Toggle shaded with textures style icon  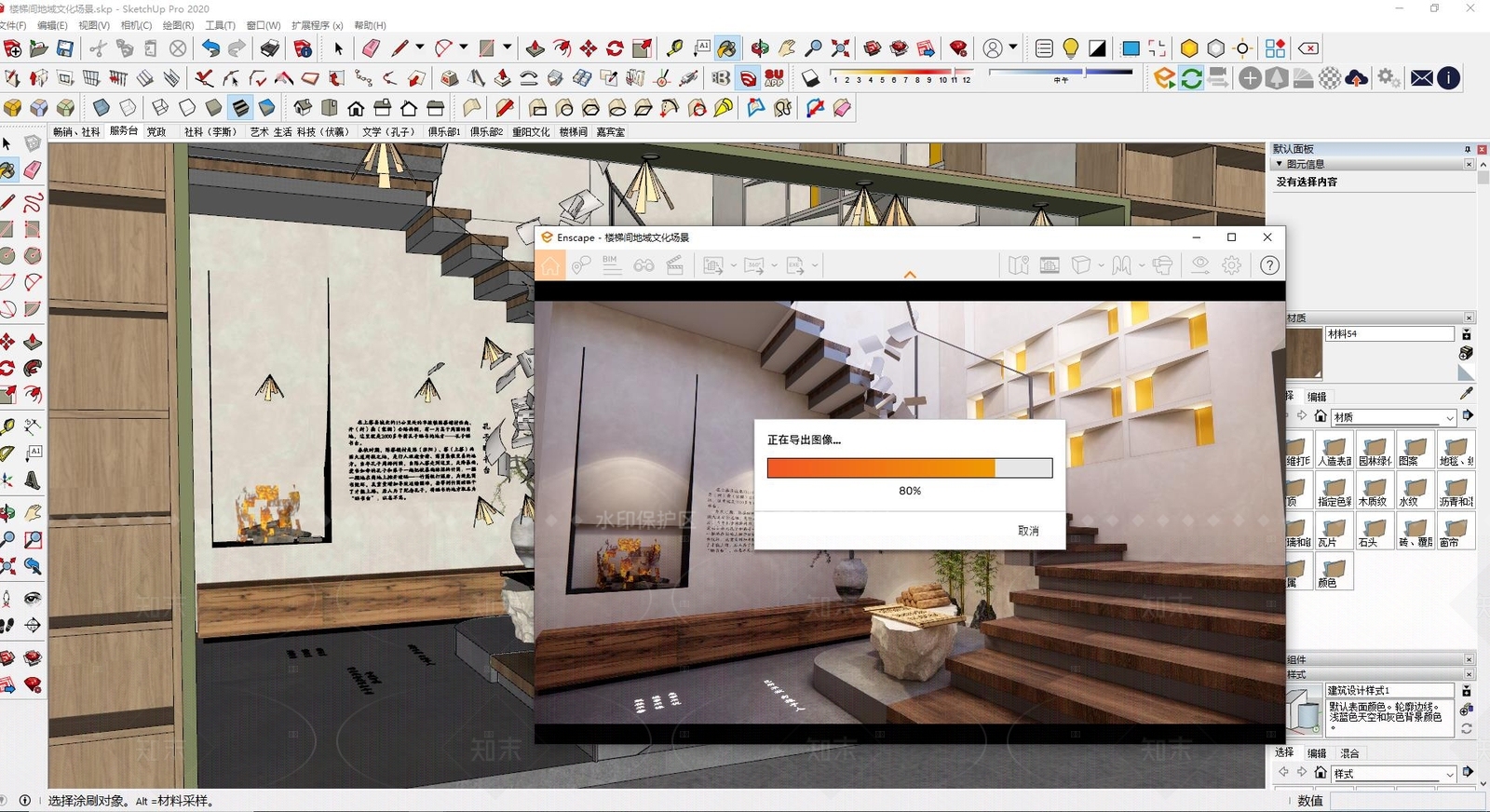pos(240,108)
